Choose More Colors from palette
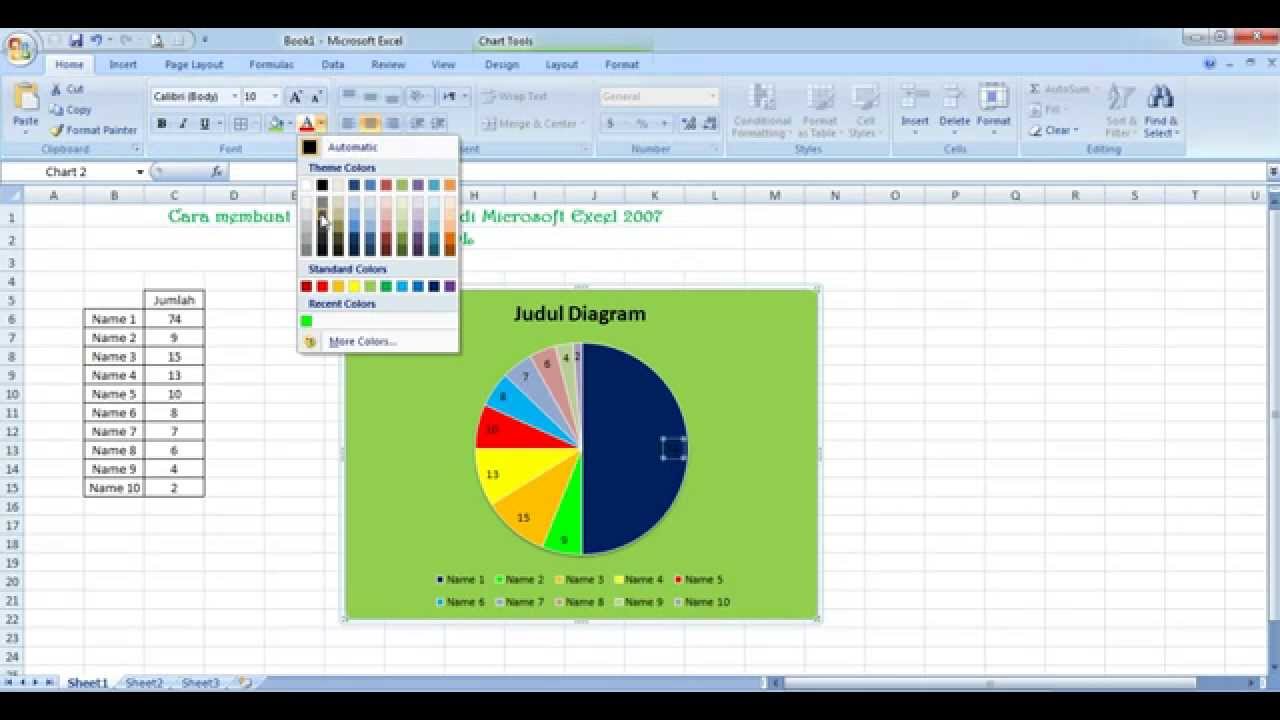Screen dimensions: 1280x720 (x=378, y=341)
